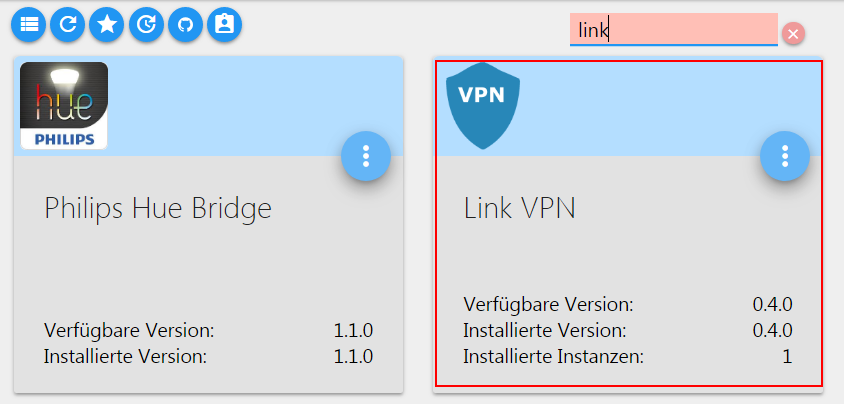Click the Link VPN card title
Viewport: 844px width, 404px height.
point(519,208)
